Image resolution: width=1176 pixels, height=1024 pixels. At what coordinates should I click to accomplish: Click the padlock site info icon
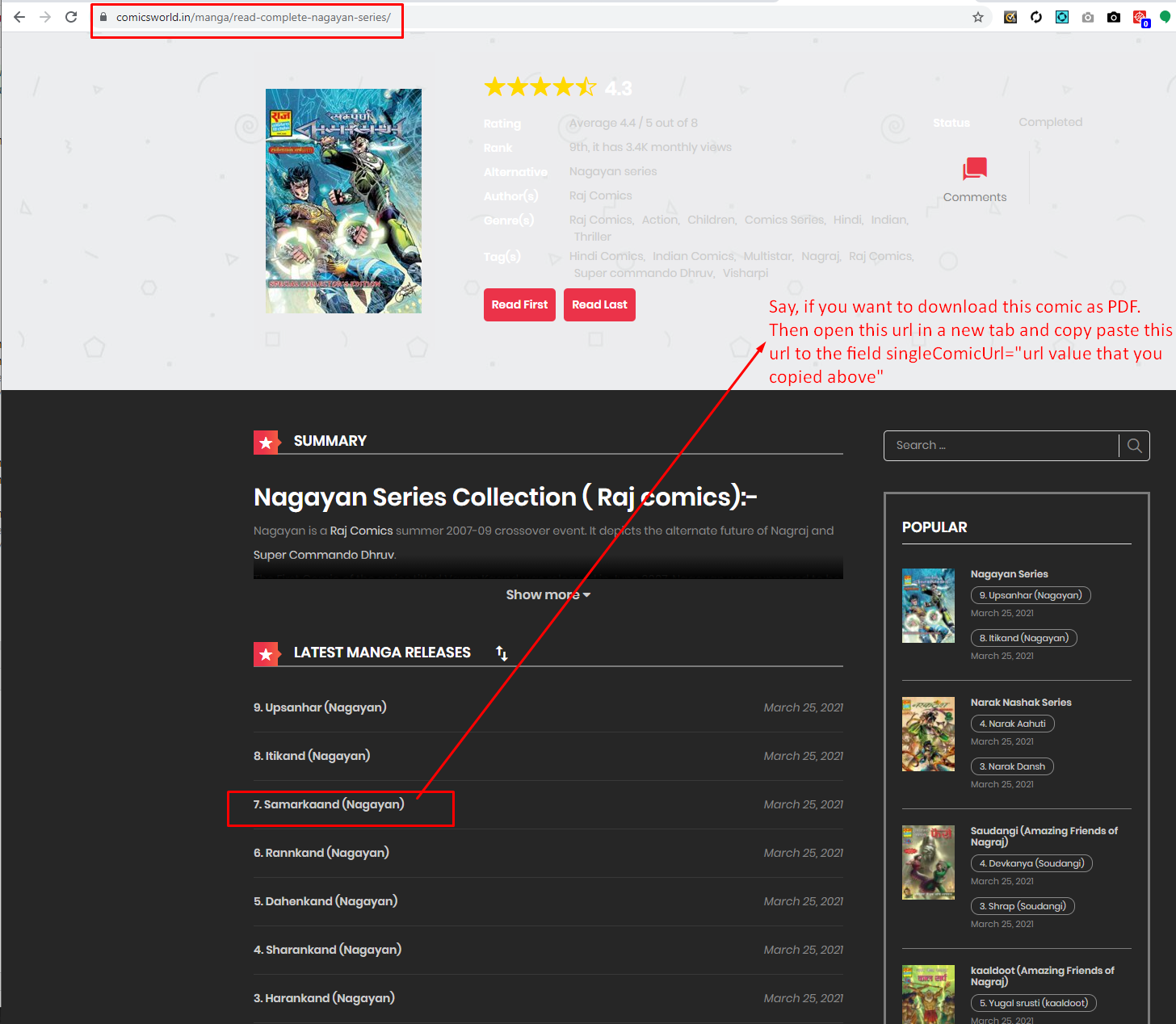(x=103, y=17)
